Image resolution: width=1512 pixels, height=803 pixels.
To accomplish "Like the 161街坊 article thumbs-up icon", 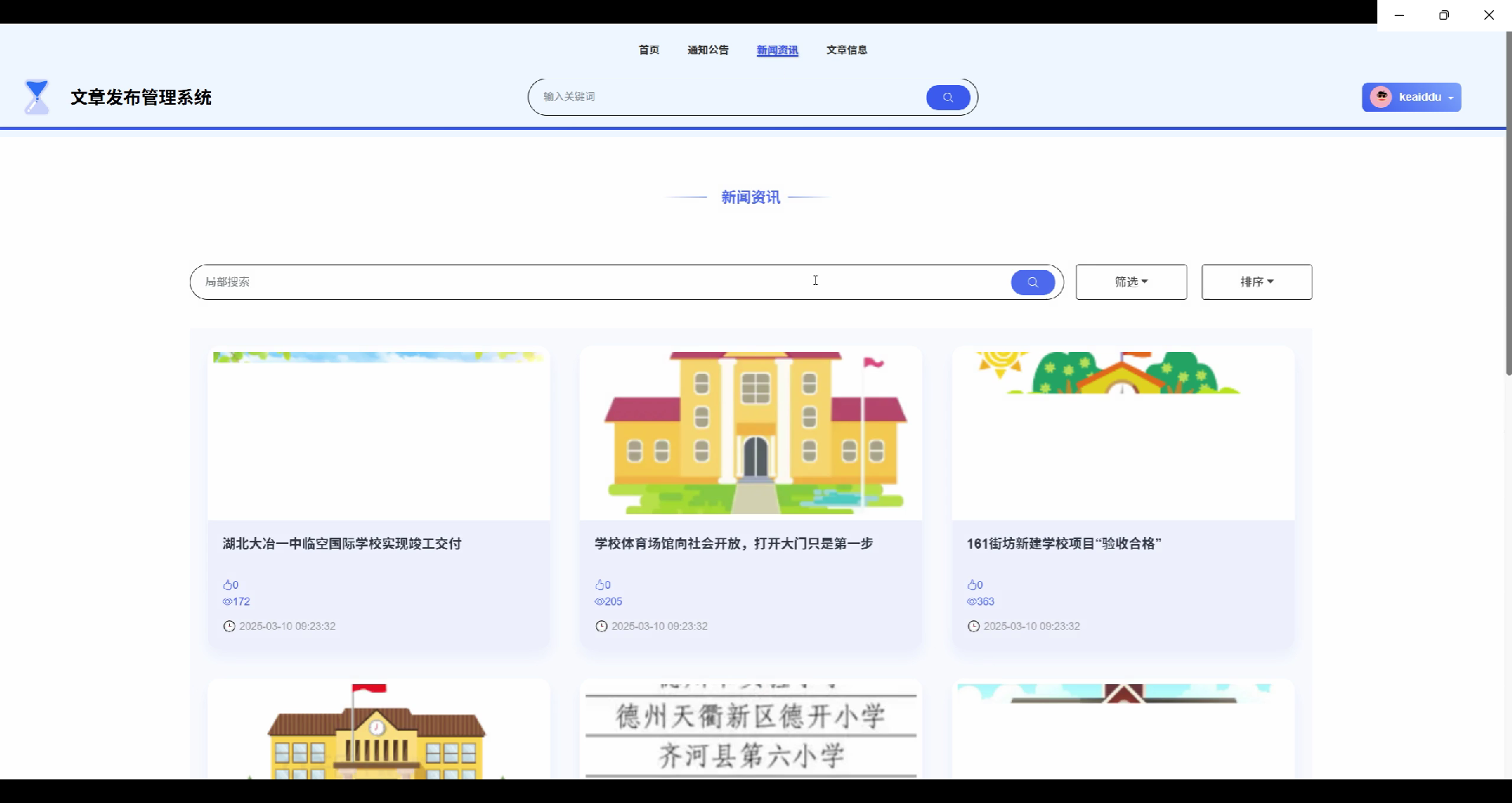I will click(971, 585).
